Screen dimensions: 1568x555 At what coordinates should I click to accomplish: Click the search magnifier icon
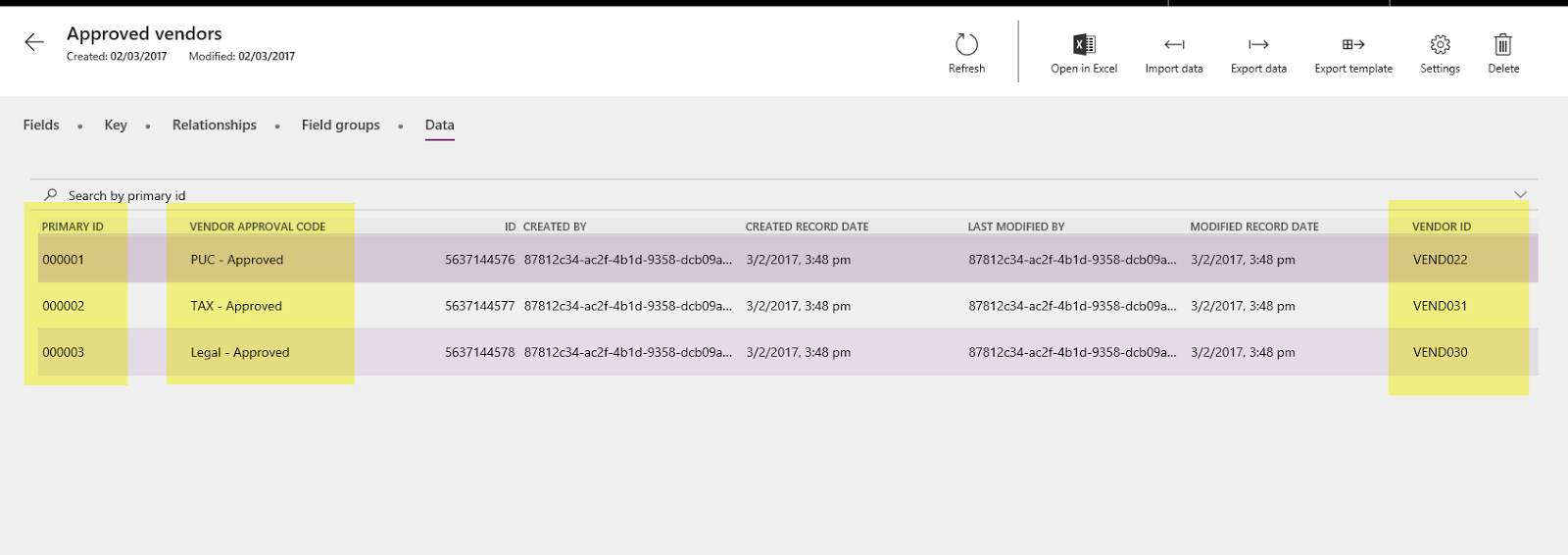(x=51, y=195)
